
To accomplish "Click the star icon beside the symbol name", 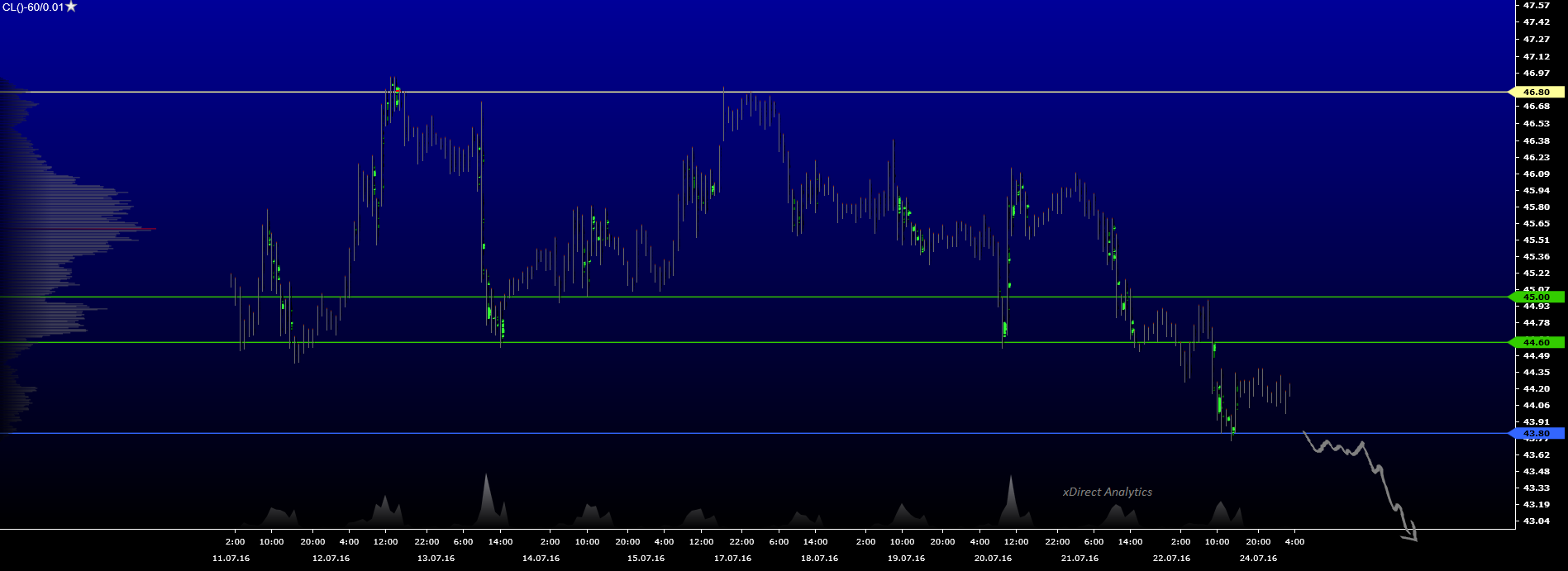I will (x=71, y=7).
